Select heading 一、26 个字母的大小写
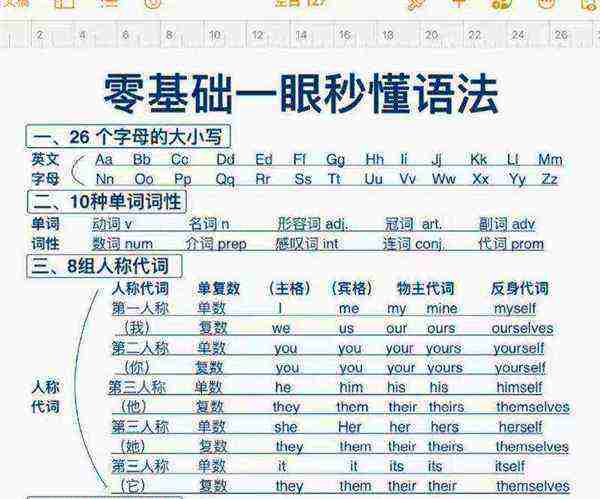Screen dimensions: 600x499 tap(128, 136)
